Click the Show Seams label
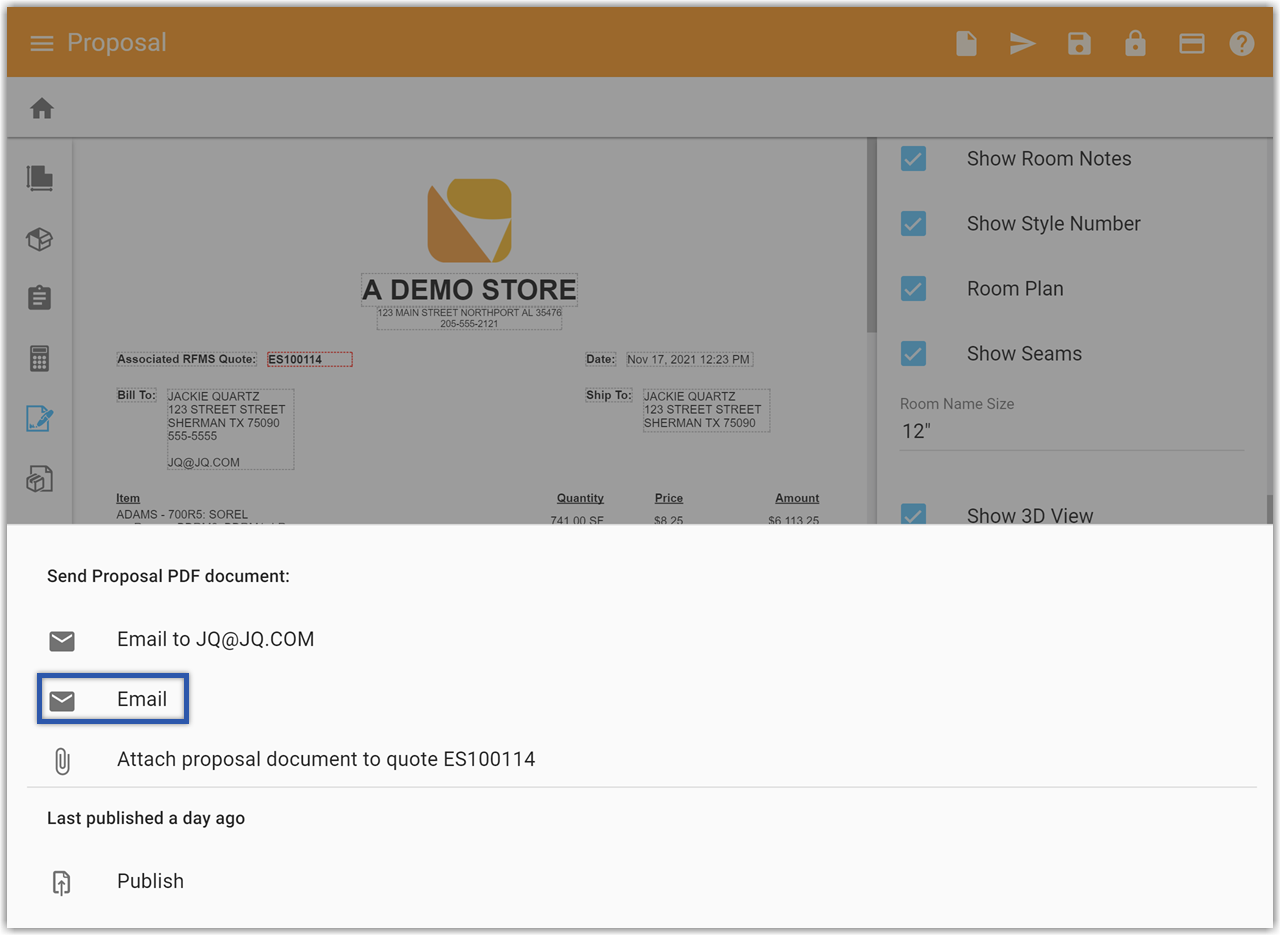This screenshot has height=936, width=1281. click(x=1024, y=354)
